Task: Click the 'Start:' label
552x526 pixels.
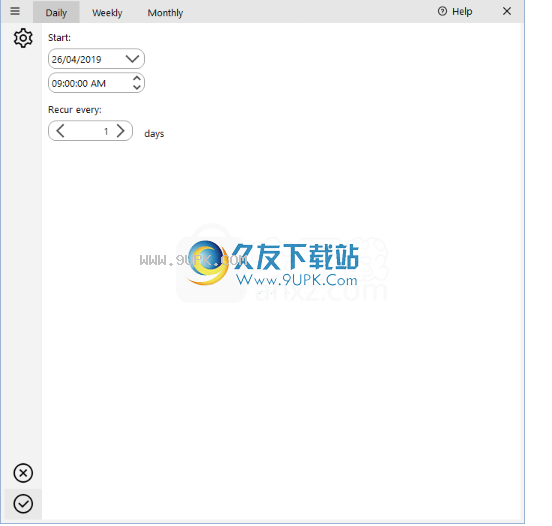Action: (x=59, y=38)
